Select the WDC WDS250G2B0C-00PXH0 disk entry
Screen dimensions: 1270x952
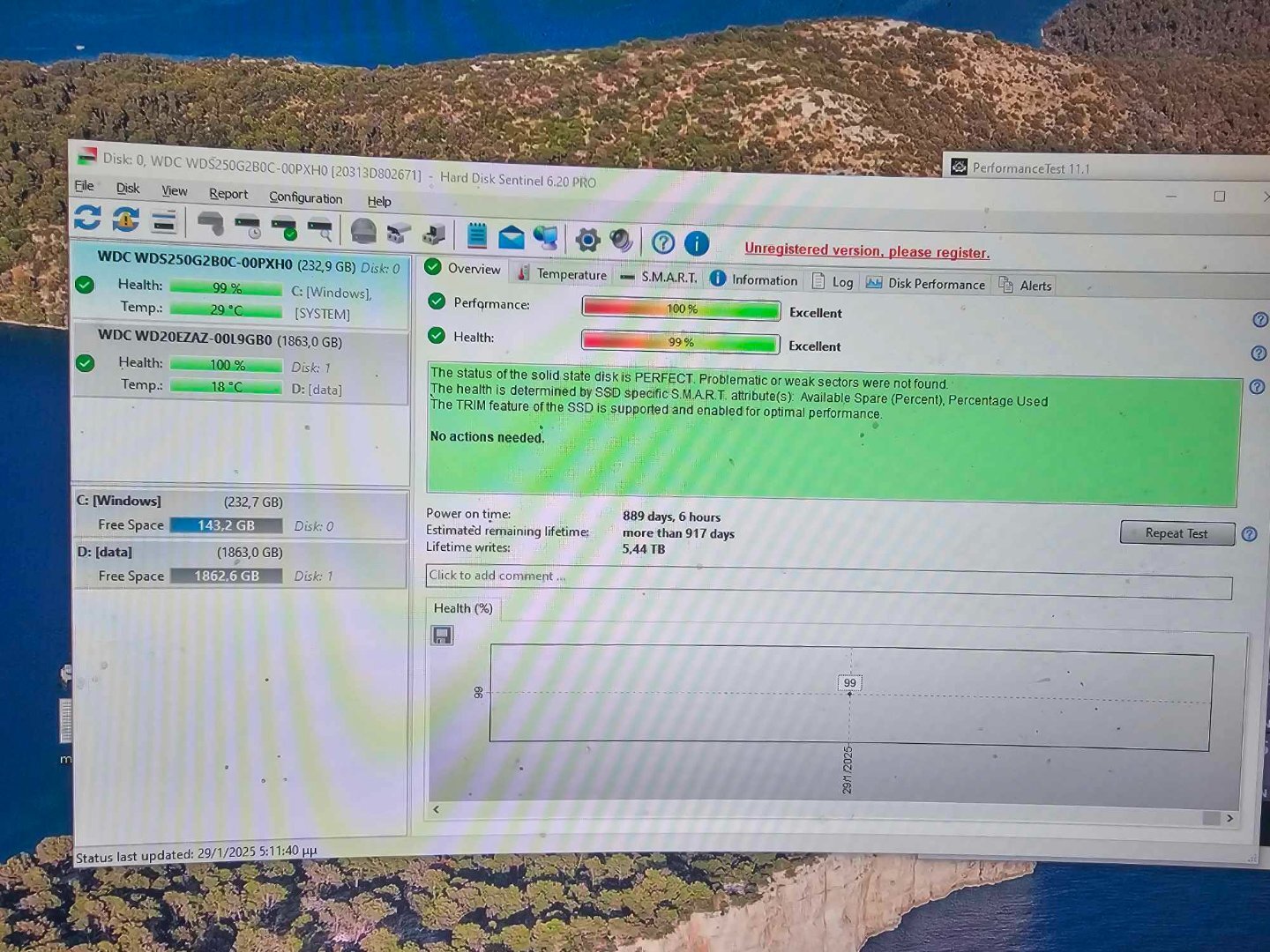coord(240,286)
